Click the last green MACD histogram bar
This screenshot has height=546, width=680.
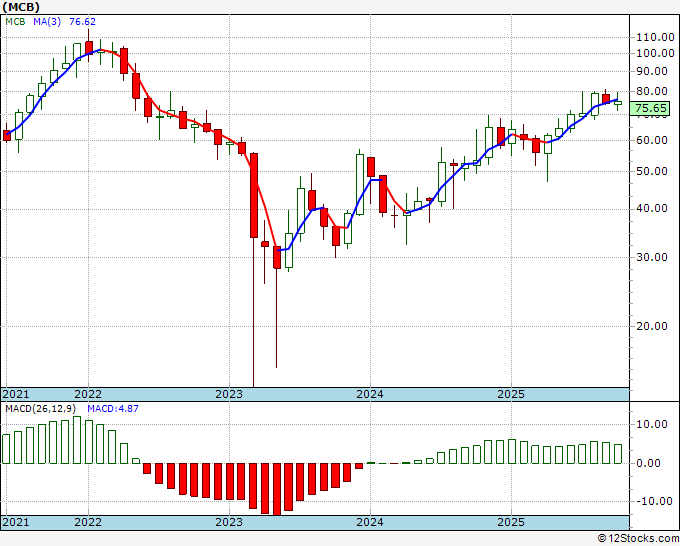(618, 454)
